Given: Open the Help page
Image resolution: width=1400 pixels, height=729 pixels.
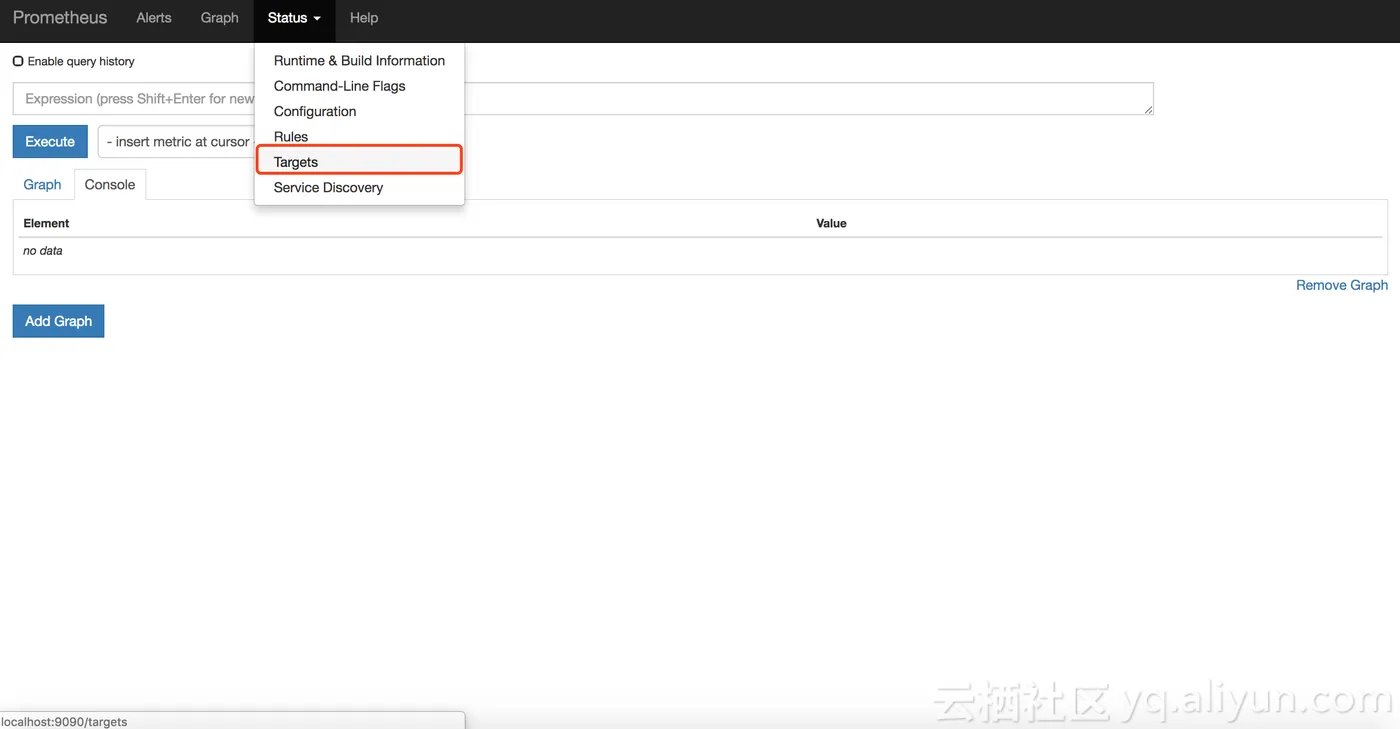Looking at the screenshot, I should (x=364, y=18).
